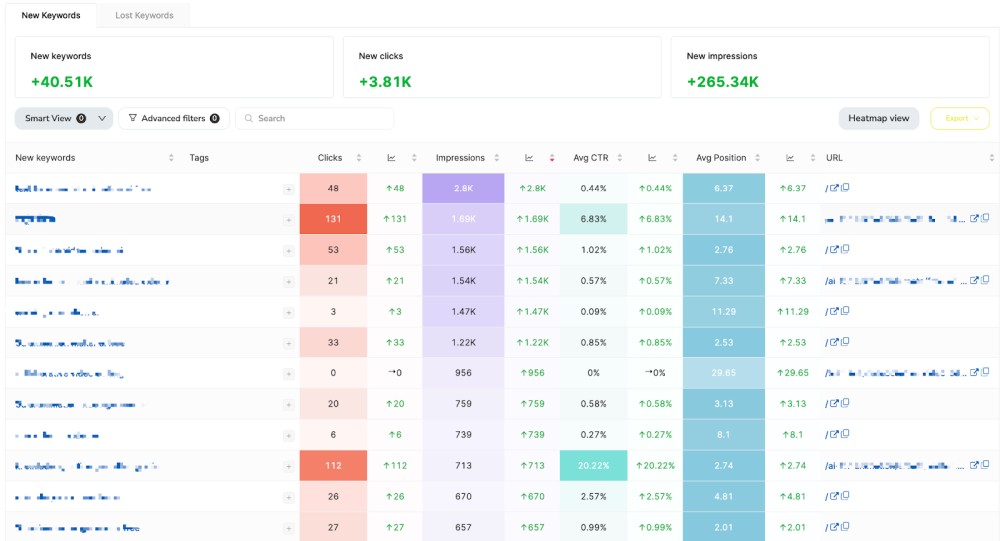Click the plus tag icon in the 131 clicks row
This screenshot has width=1000, height=541.
288,219
